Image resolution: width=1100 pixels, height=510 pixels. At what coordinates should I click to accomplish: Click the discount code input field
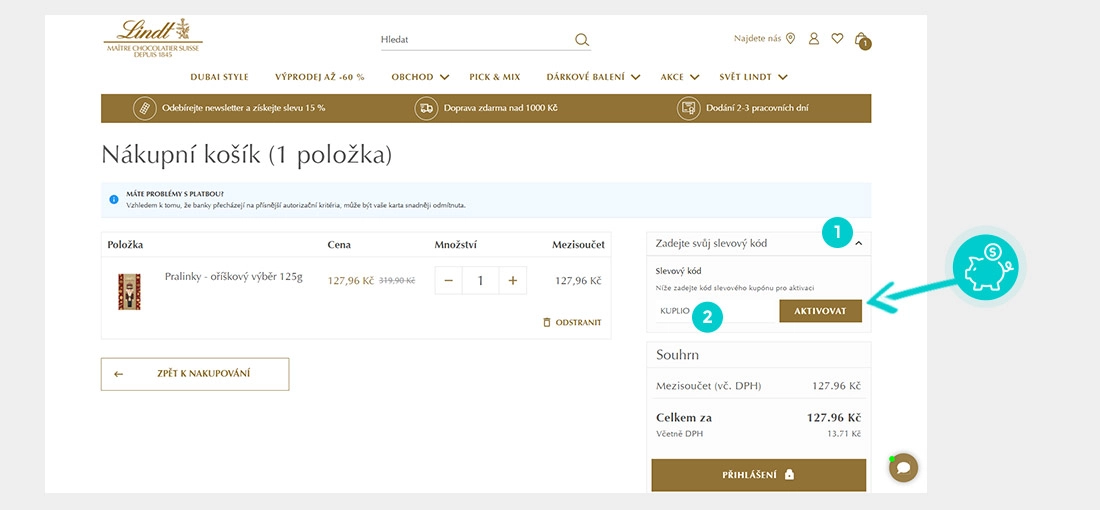pyautogui.click(x=717, y=311)
